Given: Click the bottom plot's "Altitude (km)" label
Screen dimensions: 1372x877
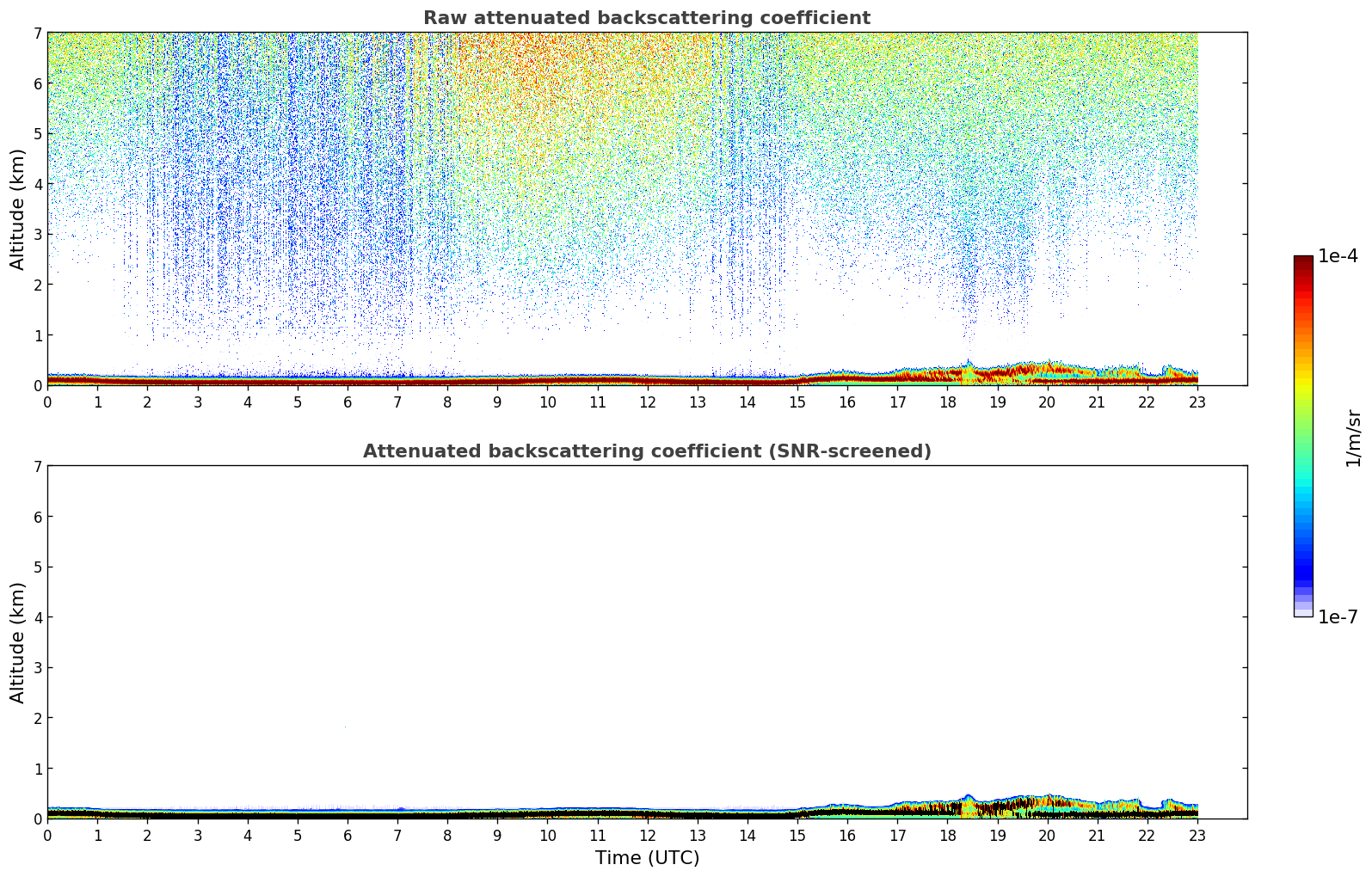Looking at the screenshot, I should click(18, 642).
